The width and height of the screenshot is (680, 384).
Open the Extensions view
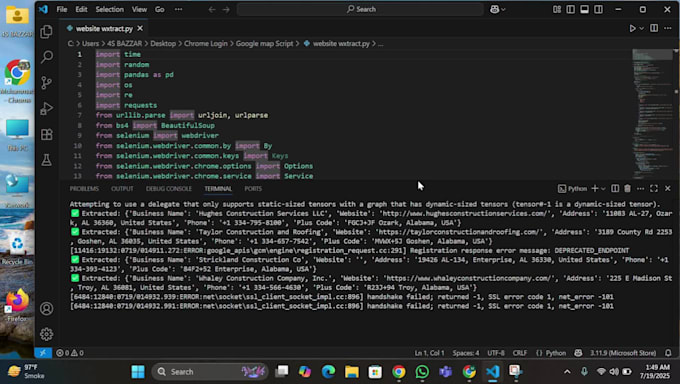[46, 135]
